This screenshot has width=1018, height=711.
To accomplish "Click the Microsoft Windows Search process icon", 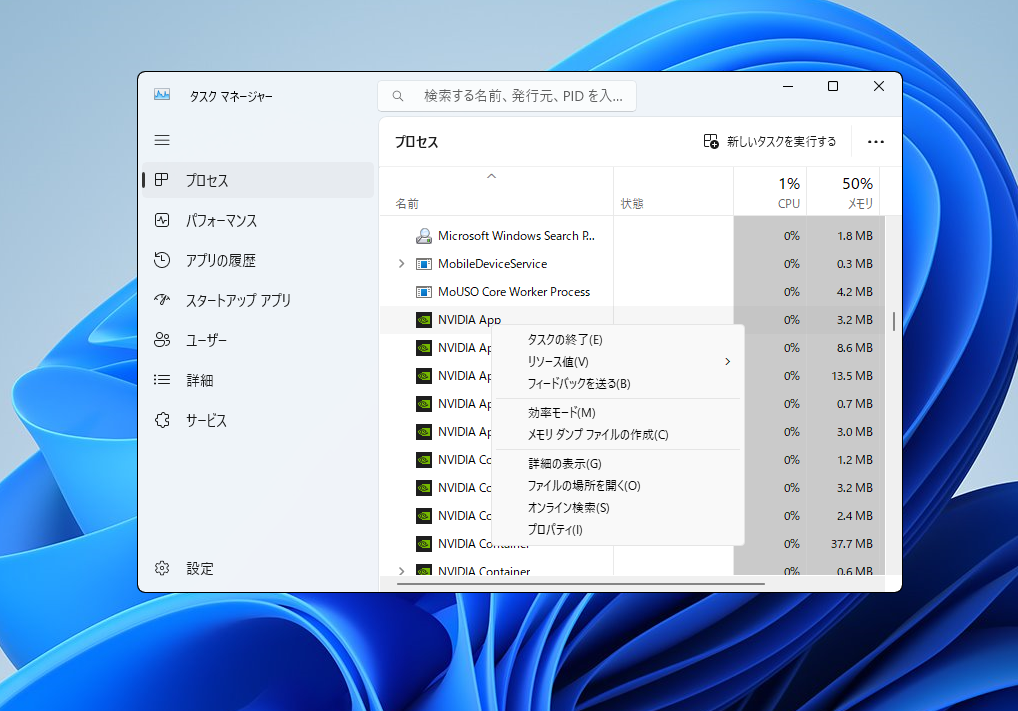I will coord(424,236).
